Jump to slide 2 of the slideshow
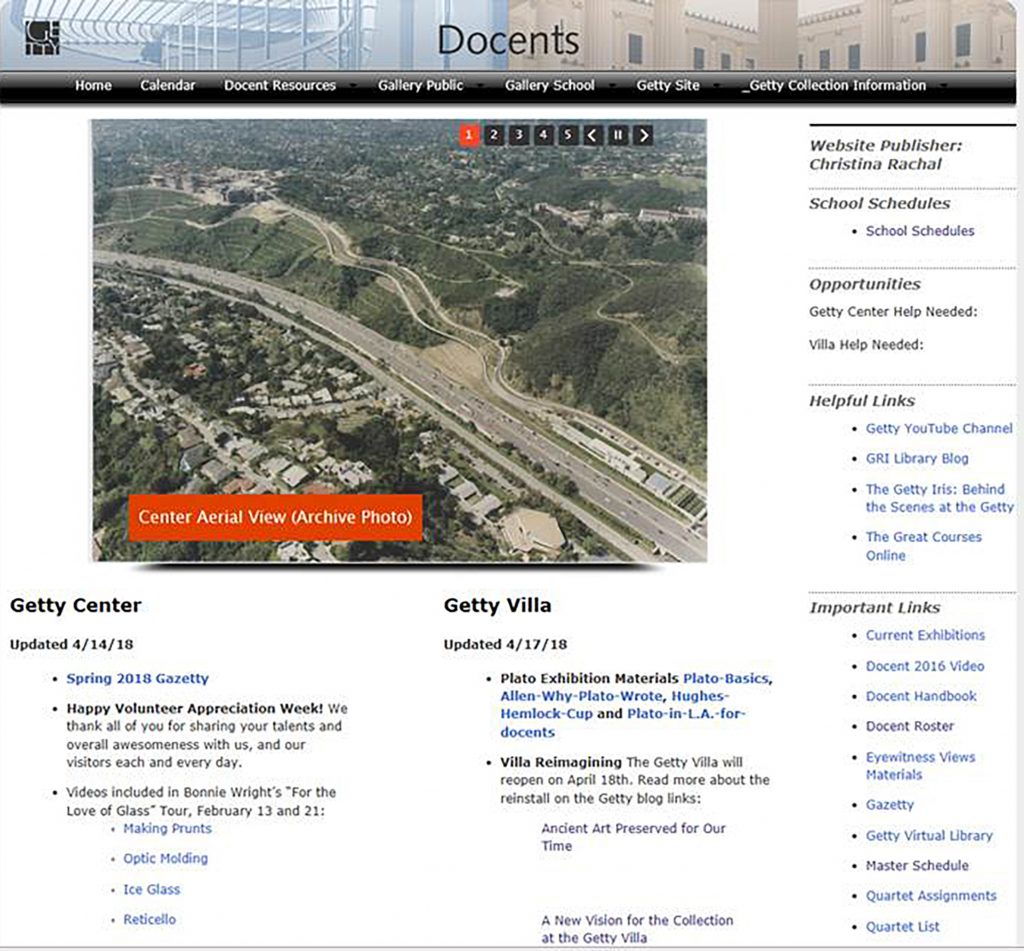Screen dimensions: 1024x951 tap(494, 135)
